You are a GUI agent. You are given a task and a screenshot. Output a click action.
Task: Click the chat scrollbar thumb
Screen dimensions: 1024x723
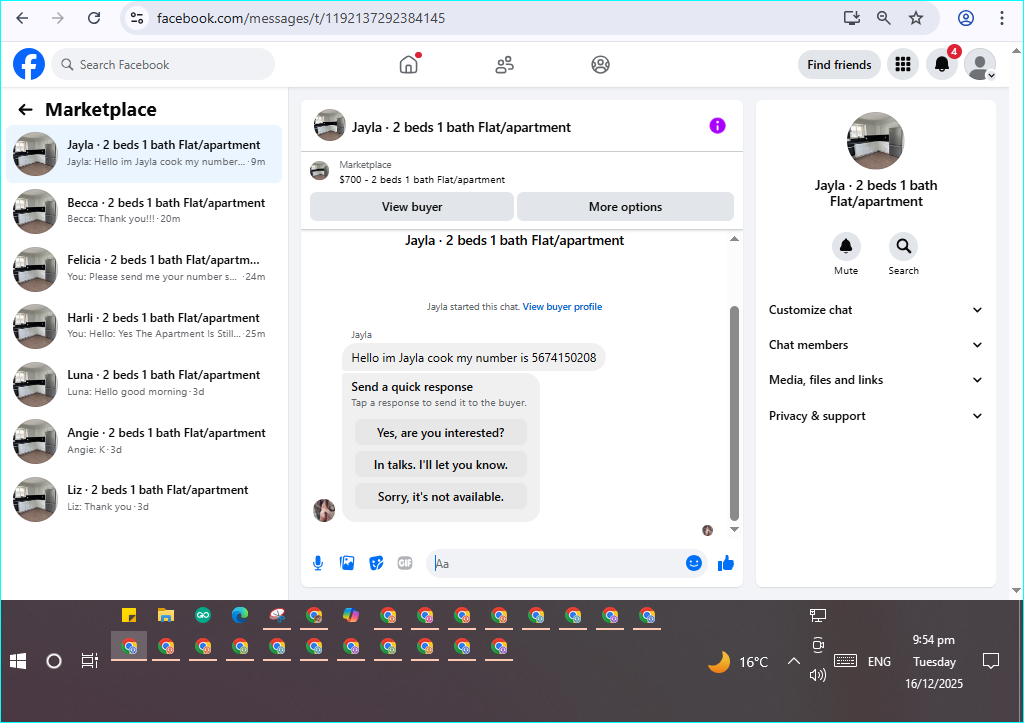tap(734, 413)
